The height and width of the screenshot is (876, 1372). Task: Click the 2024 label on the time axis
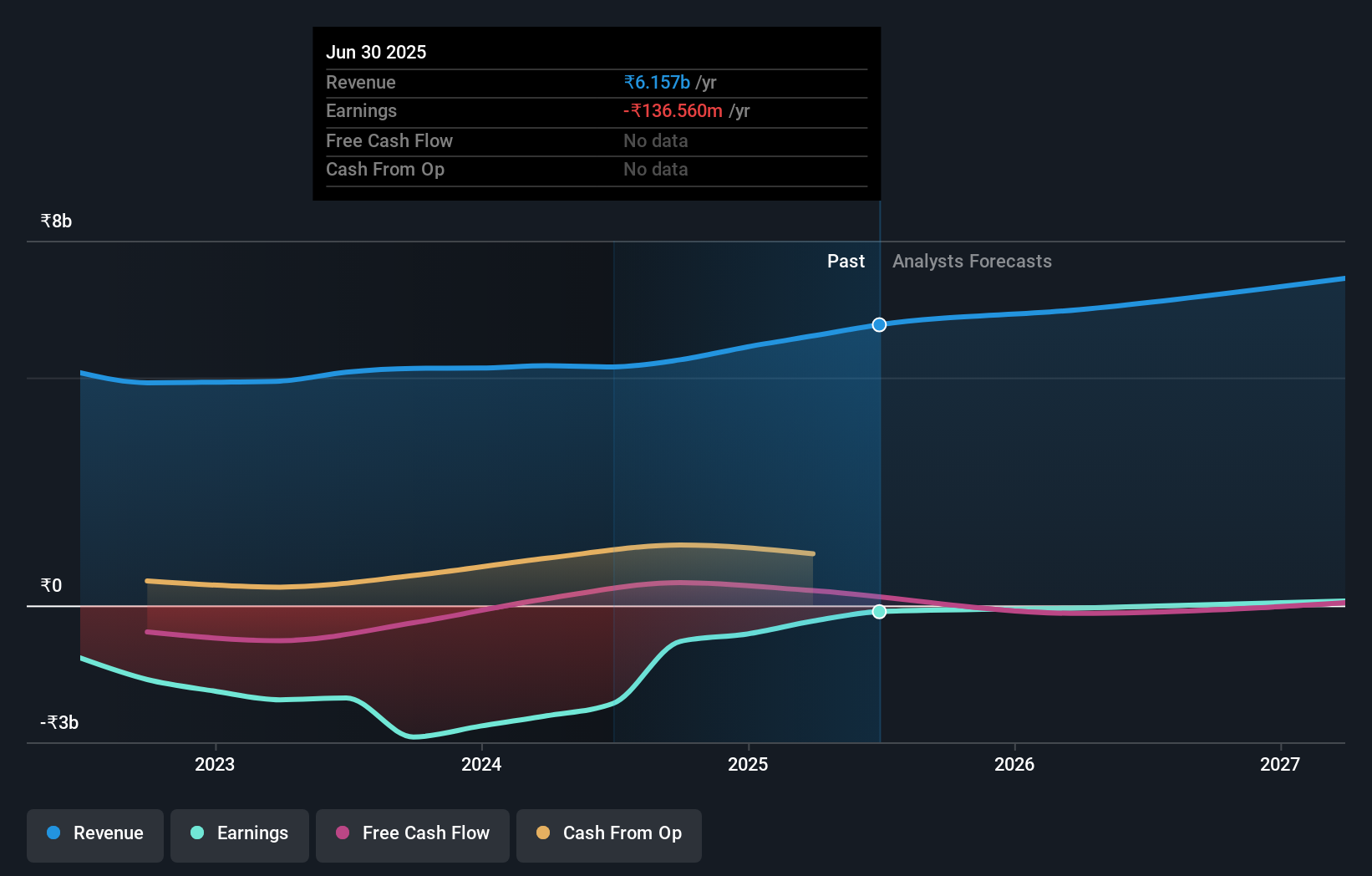(x=480, y=763)
